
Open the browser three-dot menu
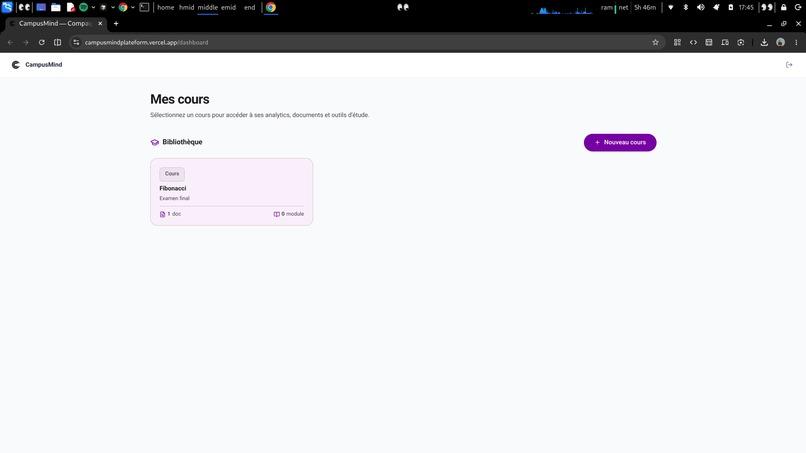tap(796, 43)
